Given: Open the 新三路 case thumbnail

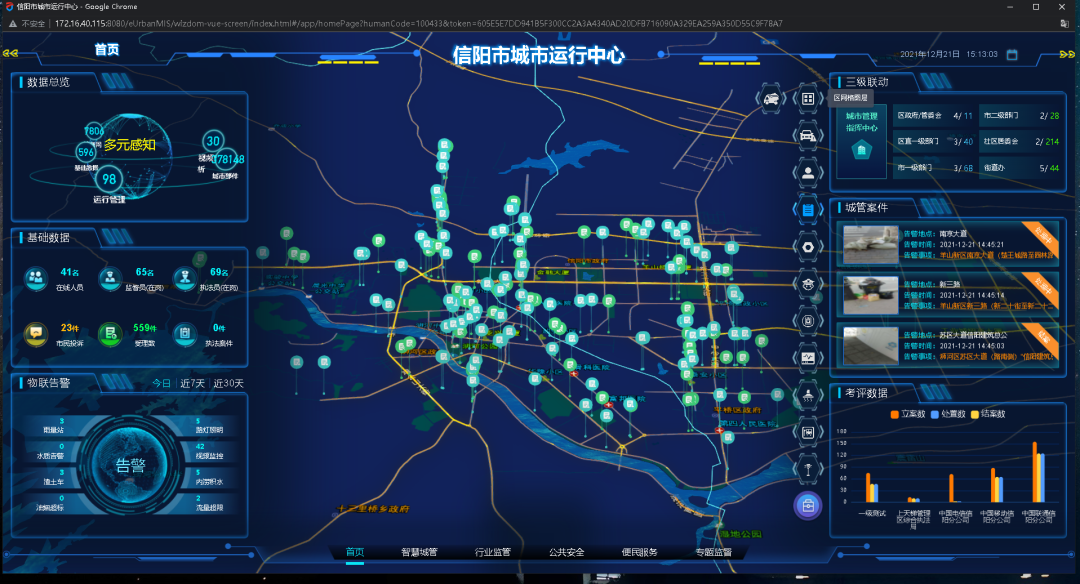Looking at the screenshot, I should click(871, 295).
